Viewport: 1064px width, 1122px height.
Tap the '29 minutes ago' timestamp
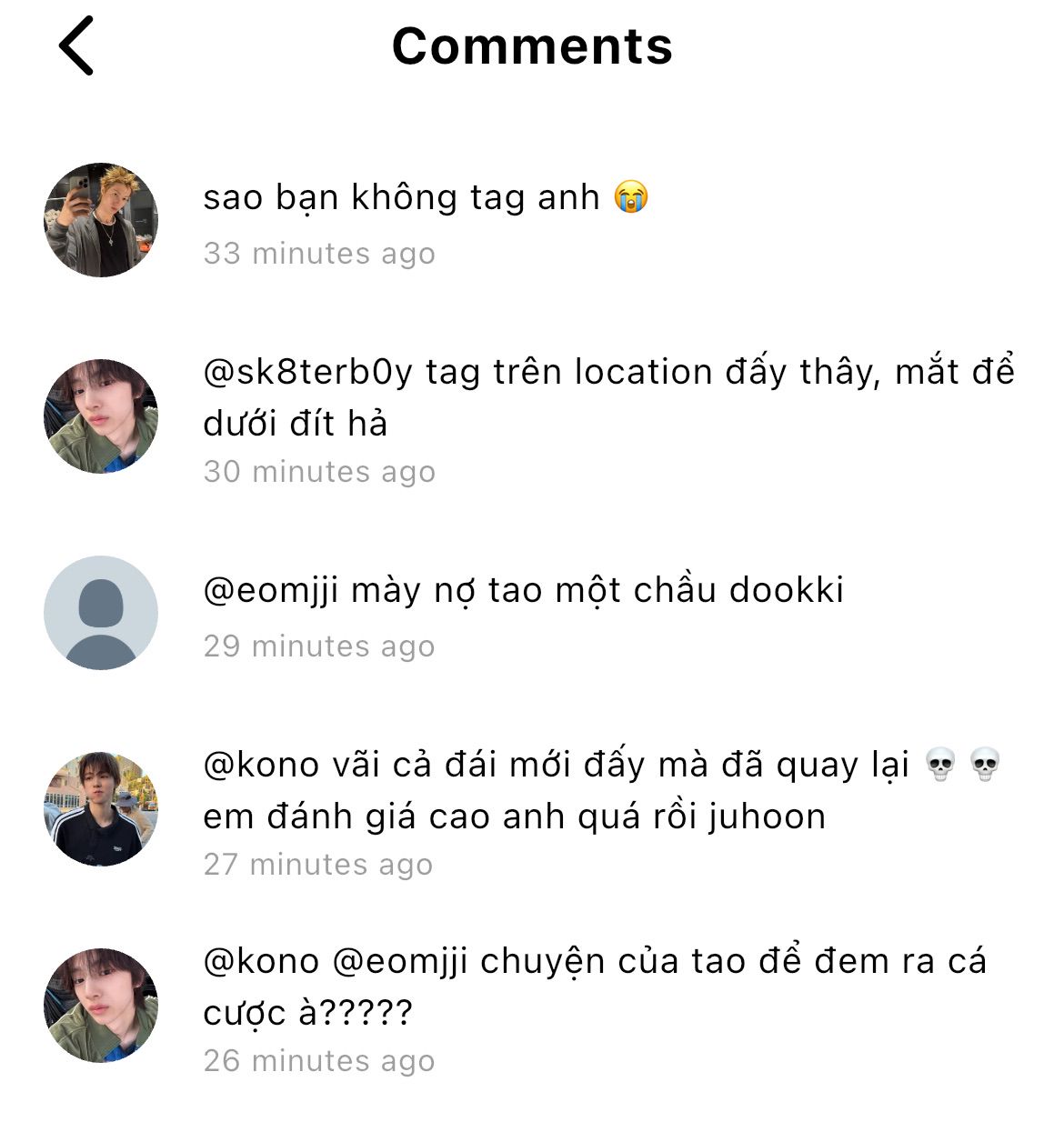point(319,646)
